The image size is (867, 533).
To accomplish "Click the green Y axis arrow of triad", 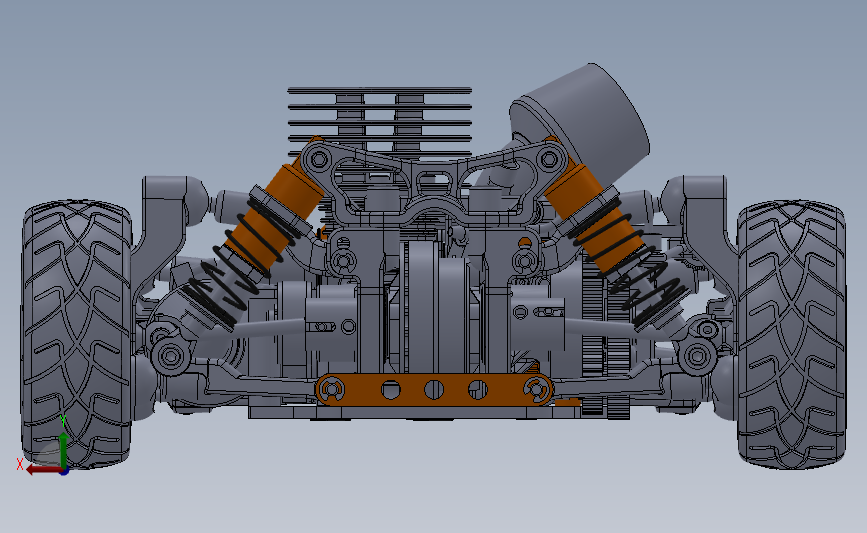I will (64, 451).
